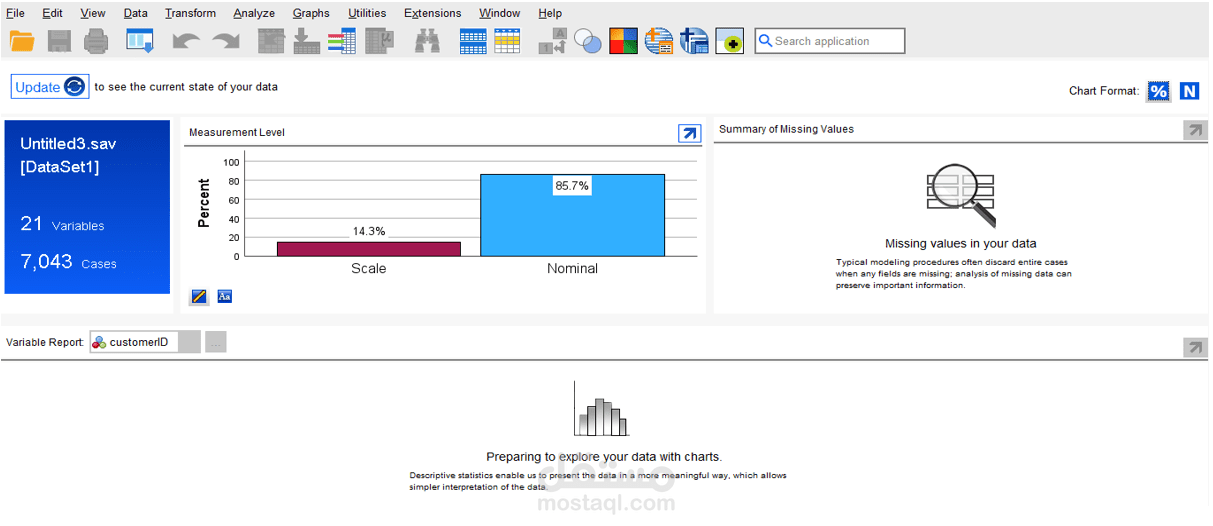The width and height of the screenshot is (1213, 526).
Task: Open the customerID variable selector
Action: point(145,342)
